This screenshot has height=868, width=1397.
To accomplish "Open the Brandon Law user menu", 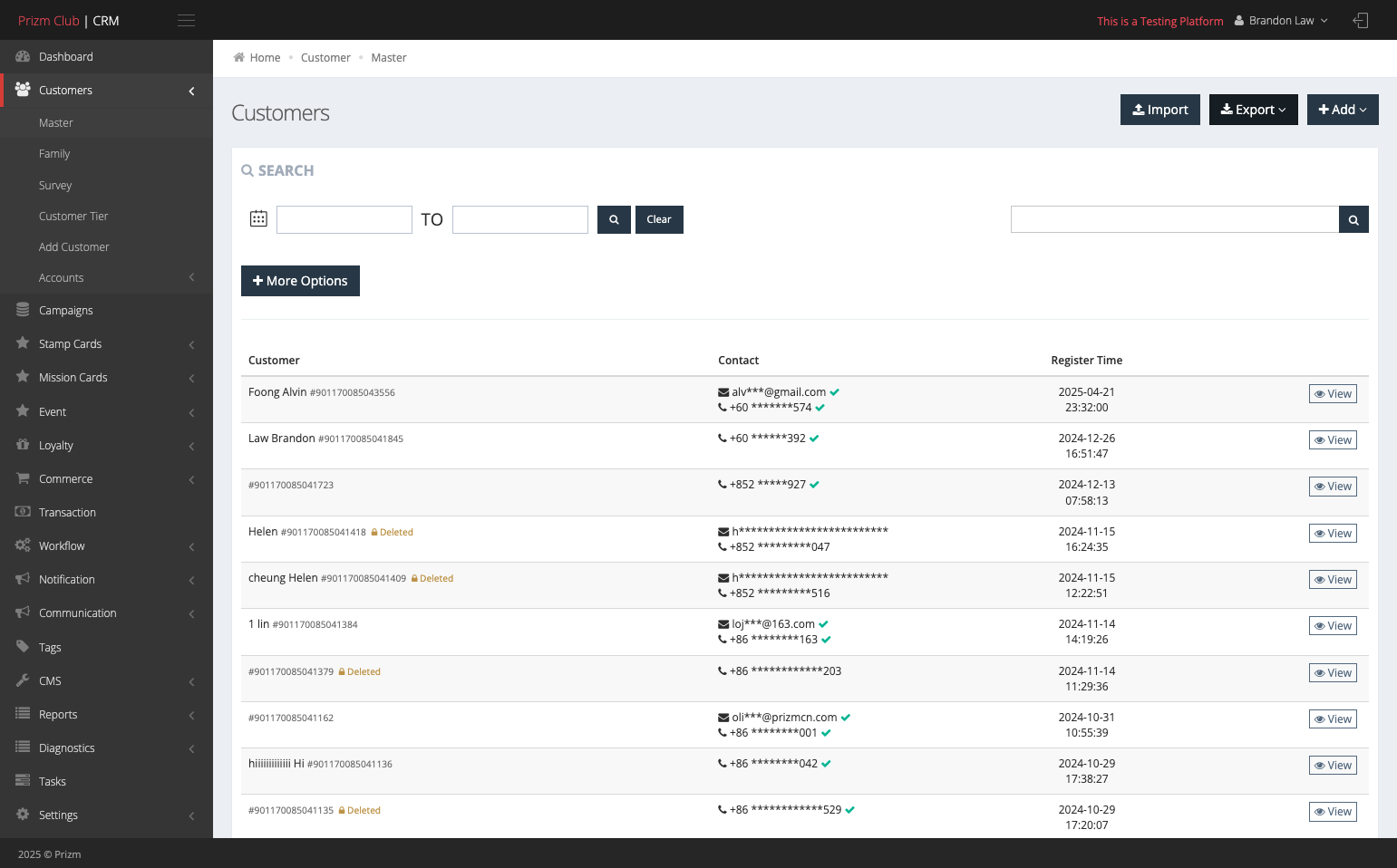I will (x=1281, y=20).
